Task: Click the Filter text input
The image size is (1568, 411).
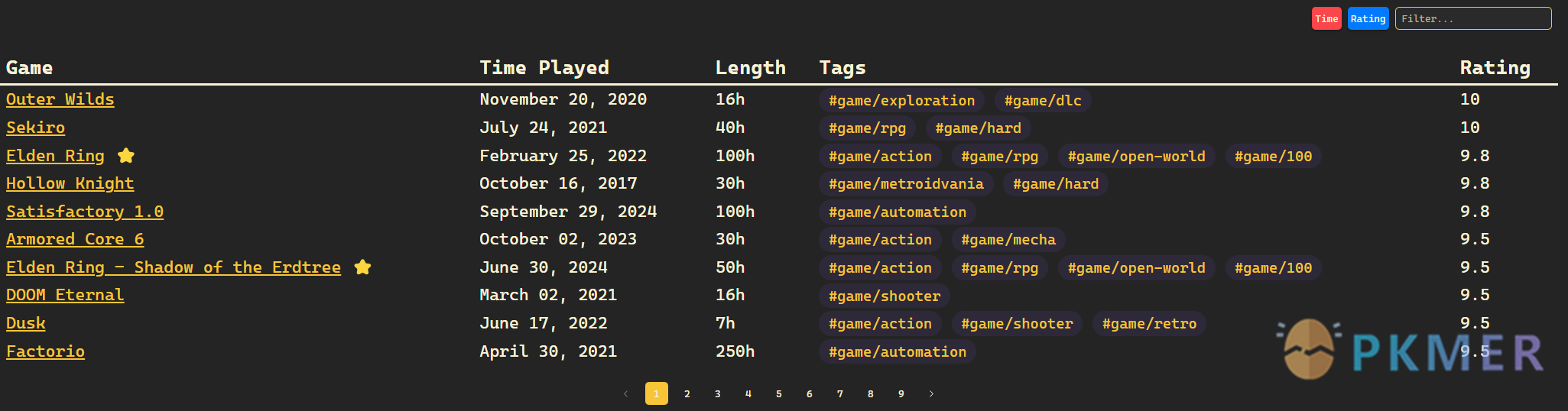Action: [x=1472, y=19]
